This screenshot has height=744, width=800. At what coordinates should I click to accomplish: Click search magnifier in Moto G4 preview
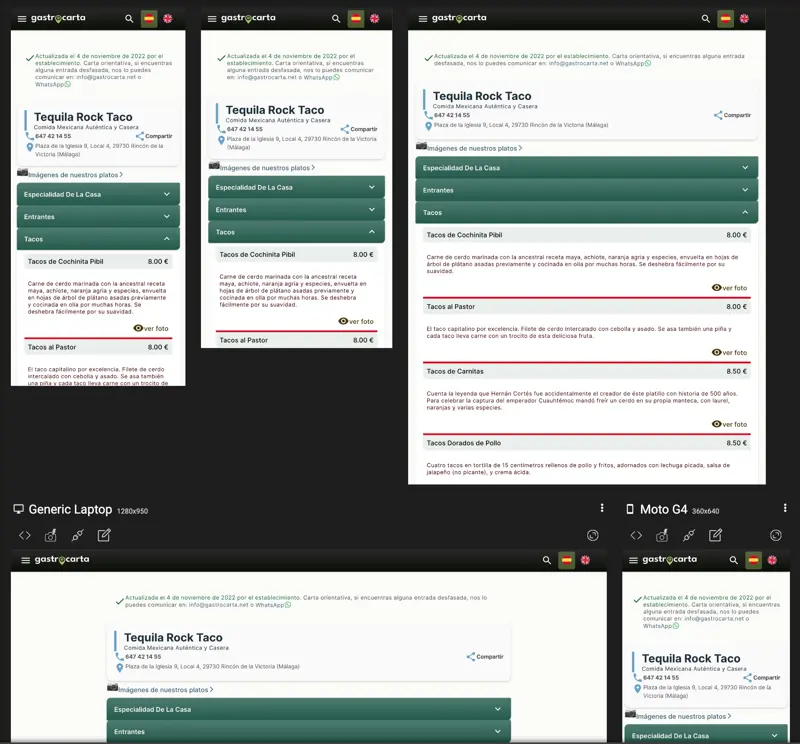(x=734, y=560)
